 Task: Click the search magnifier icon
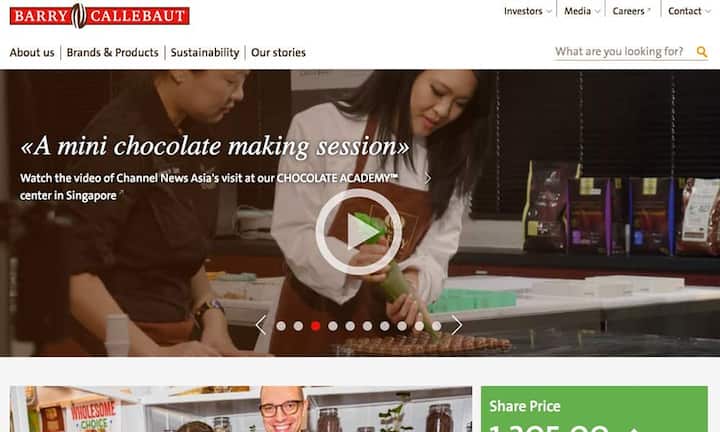click(702, 52)
